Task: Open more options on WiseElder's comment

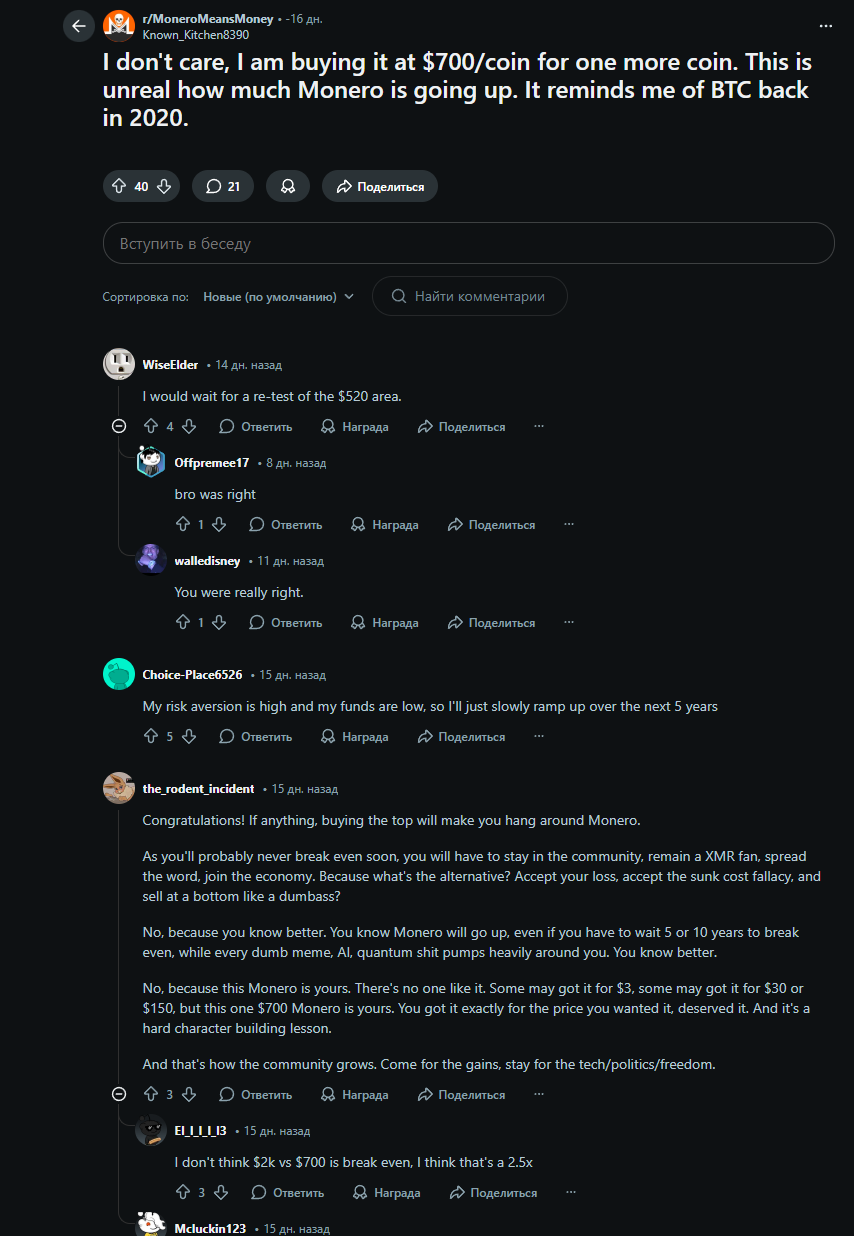Action: [x=539, y=427]
